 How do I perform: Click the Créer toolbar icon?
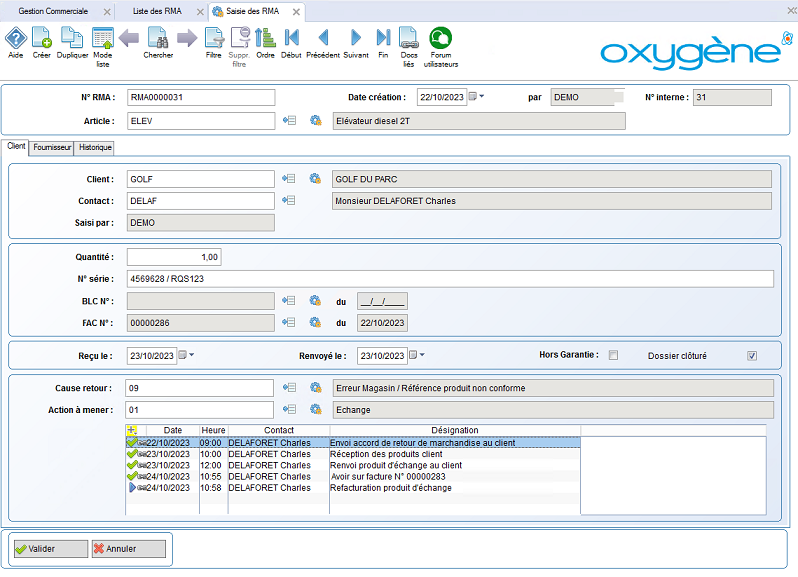pos(42,38)
